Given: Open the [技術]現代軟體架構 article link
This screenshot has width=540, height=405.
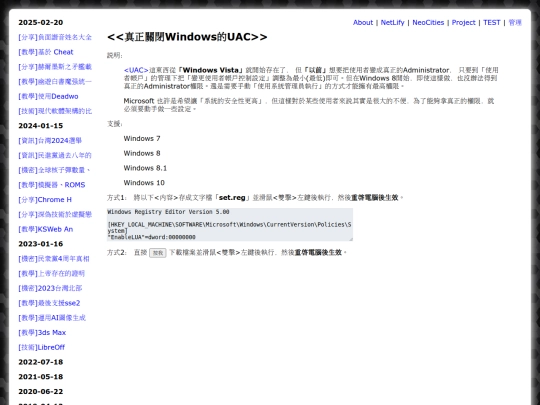Looking at the screenshot, I should 55,111.
